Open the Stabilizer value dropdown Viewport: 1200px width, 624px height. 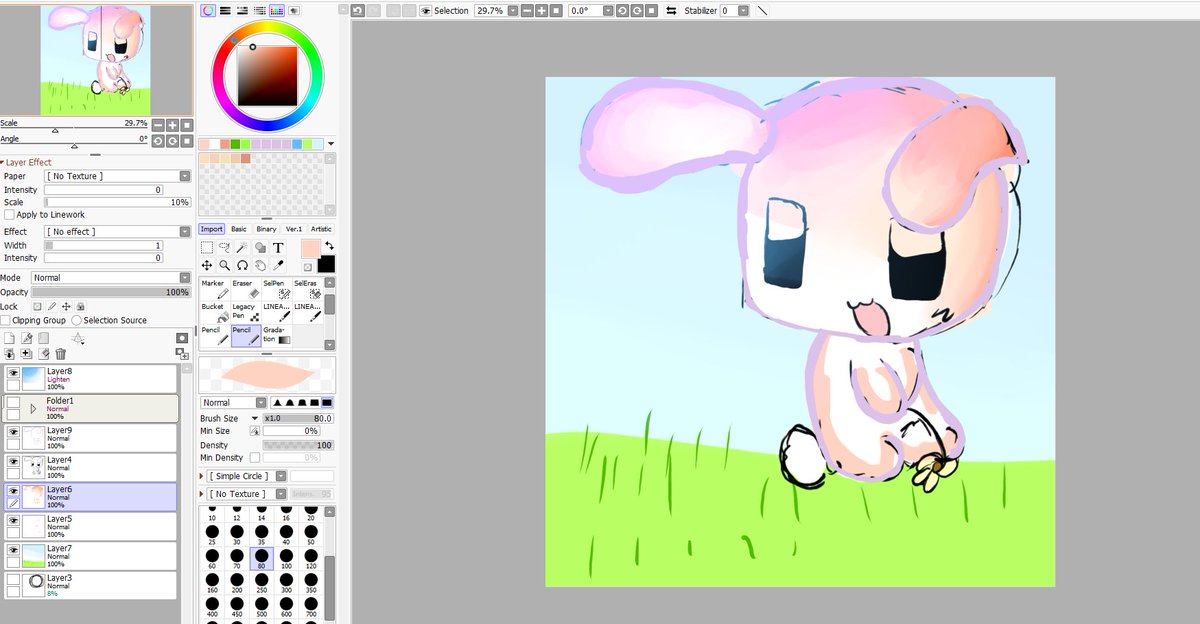743,10
